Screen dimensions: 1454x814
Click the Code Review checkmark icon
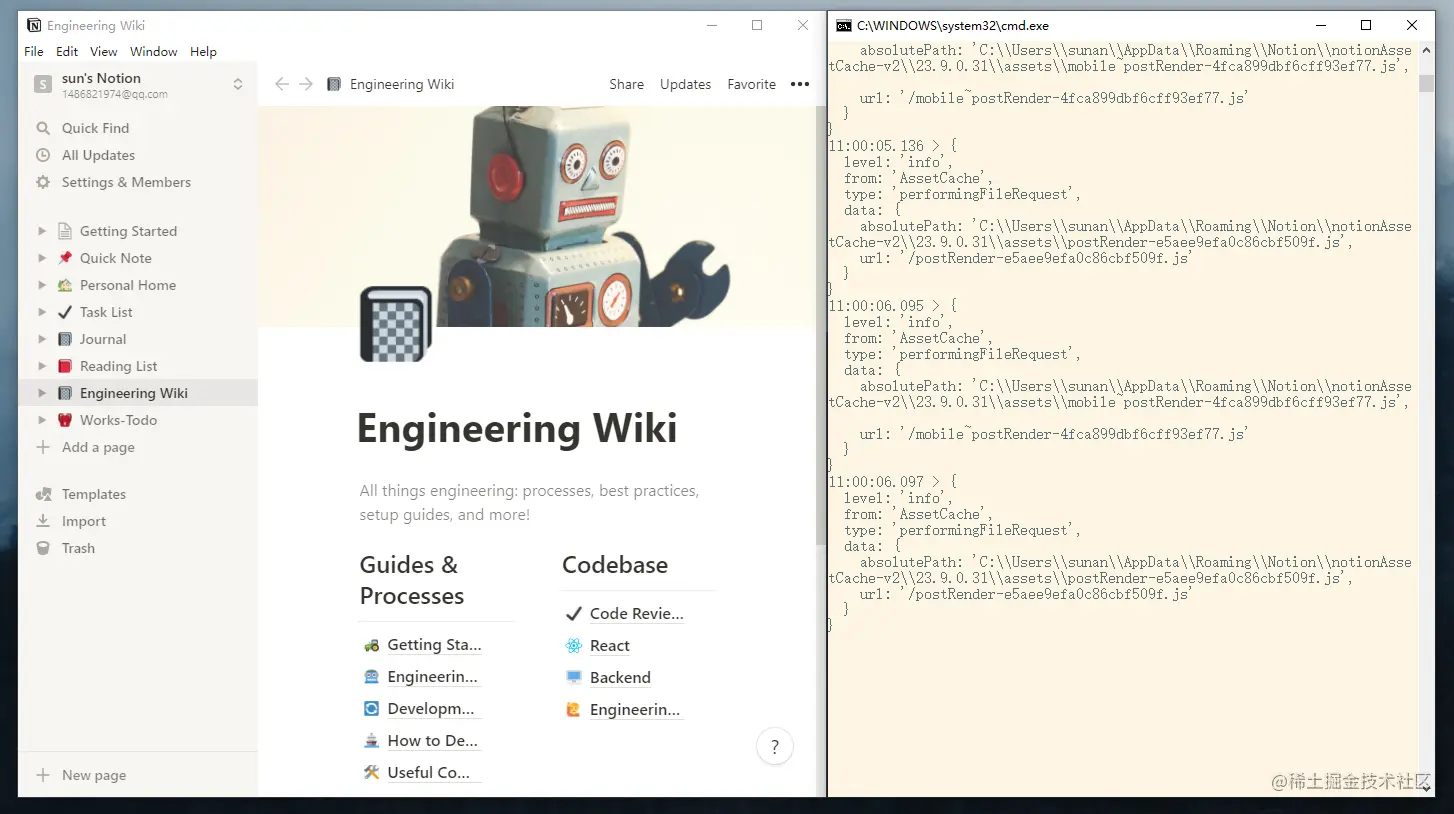point(573,614)
